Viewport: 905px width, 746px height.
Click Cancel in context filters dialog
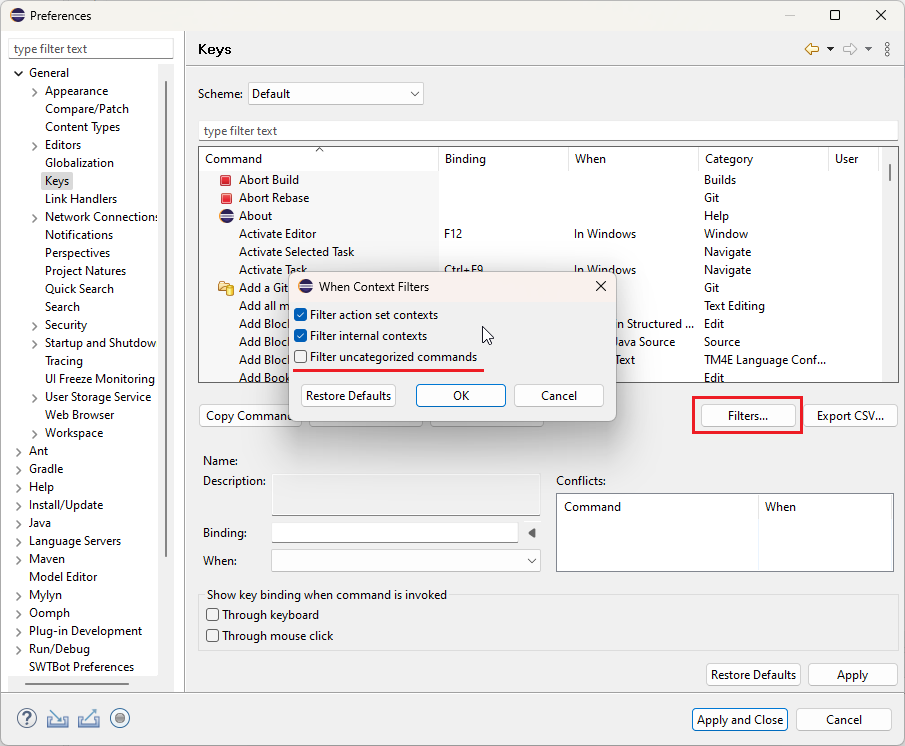pyautogui.click(x=559, y=396)
